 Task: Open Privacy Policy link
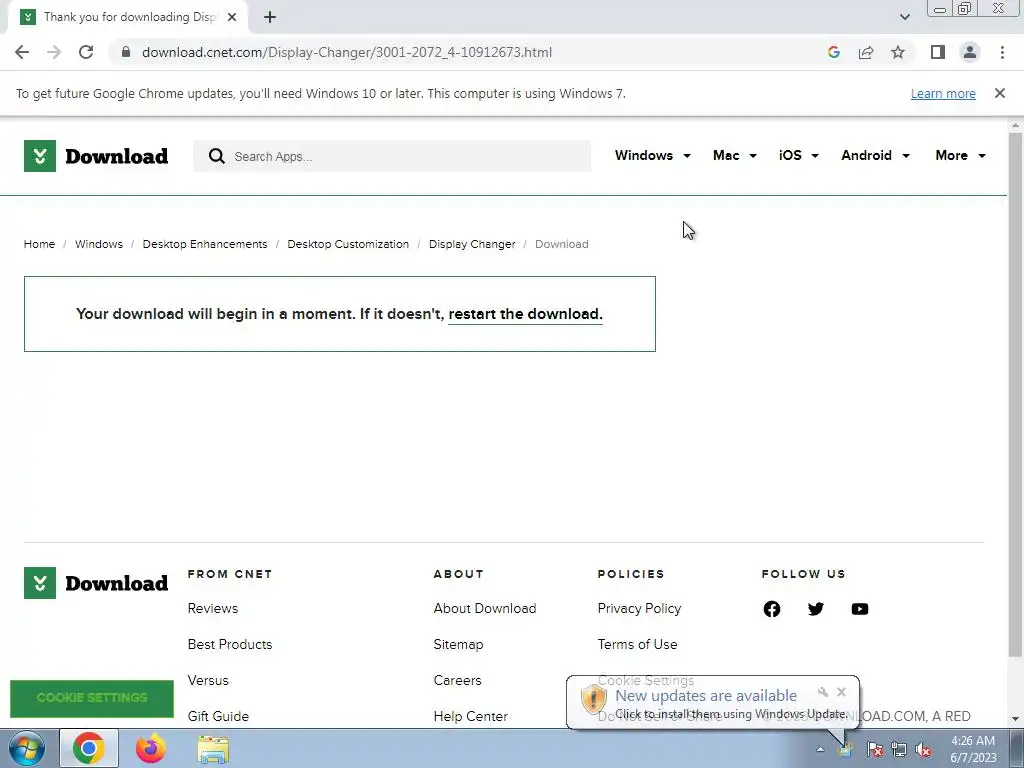(639, 608)
